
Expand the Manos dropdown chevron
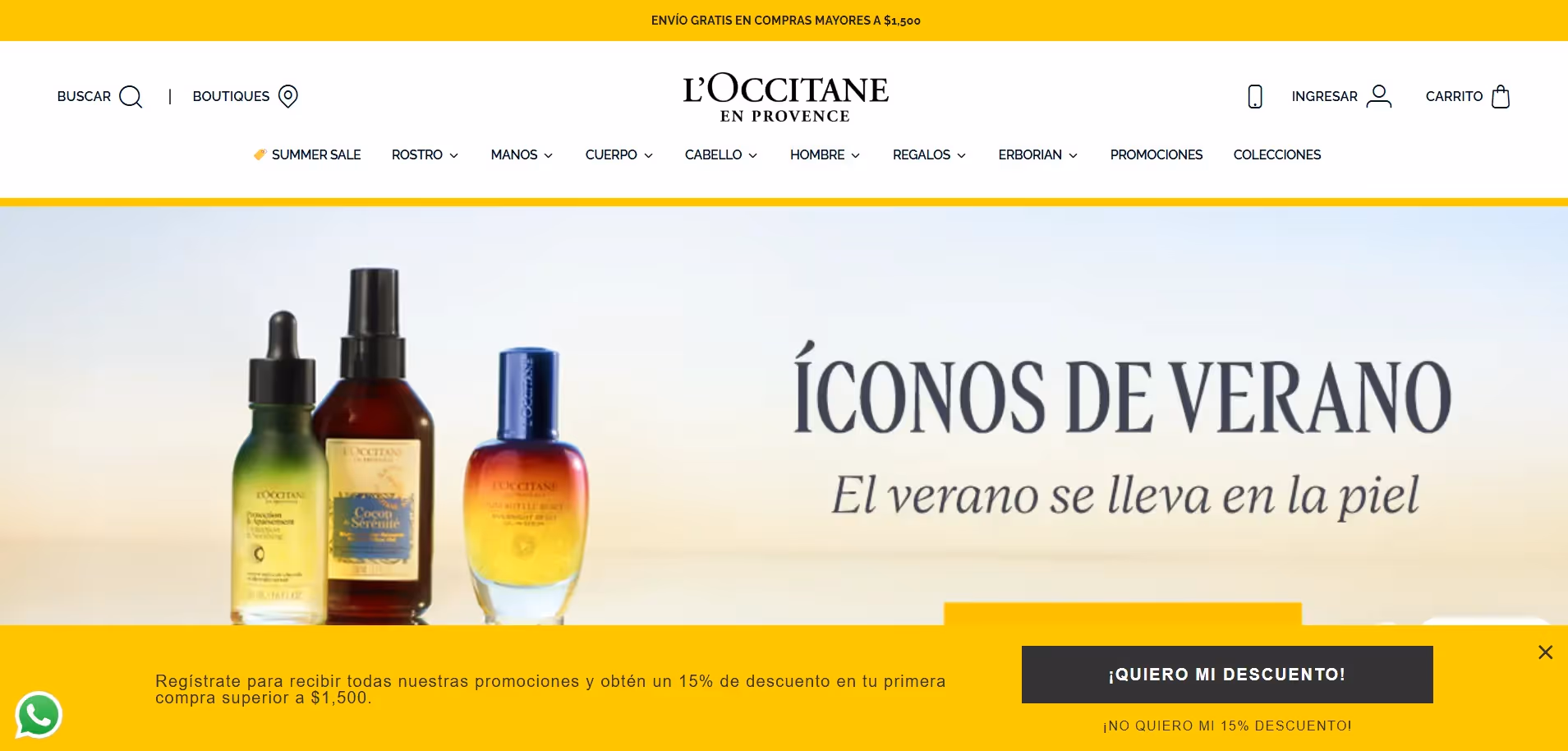pos(549,155)
